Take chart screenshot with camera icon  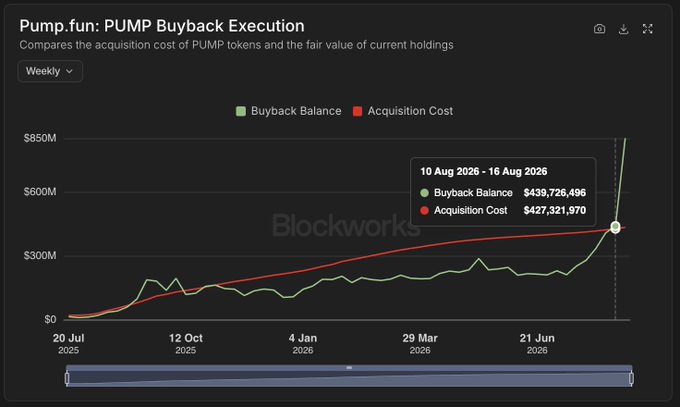click(x=599, y=29)
